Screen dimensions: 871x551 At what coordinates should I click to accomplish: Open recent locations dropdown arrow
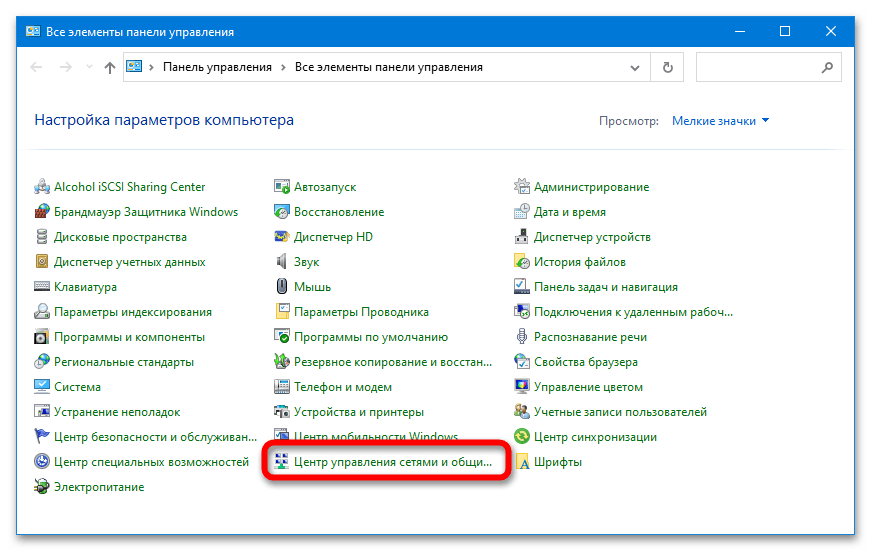(x=89, y=67)
